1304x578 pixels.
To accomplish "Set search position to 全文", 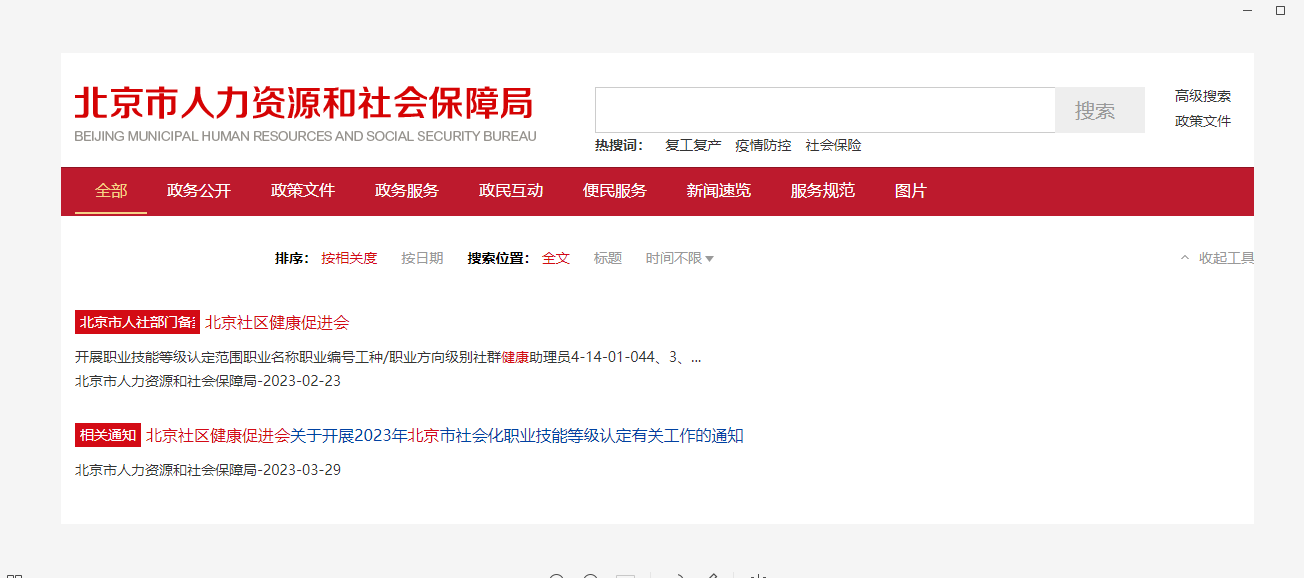I will click(556, 258).
